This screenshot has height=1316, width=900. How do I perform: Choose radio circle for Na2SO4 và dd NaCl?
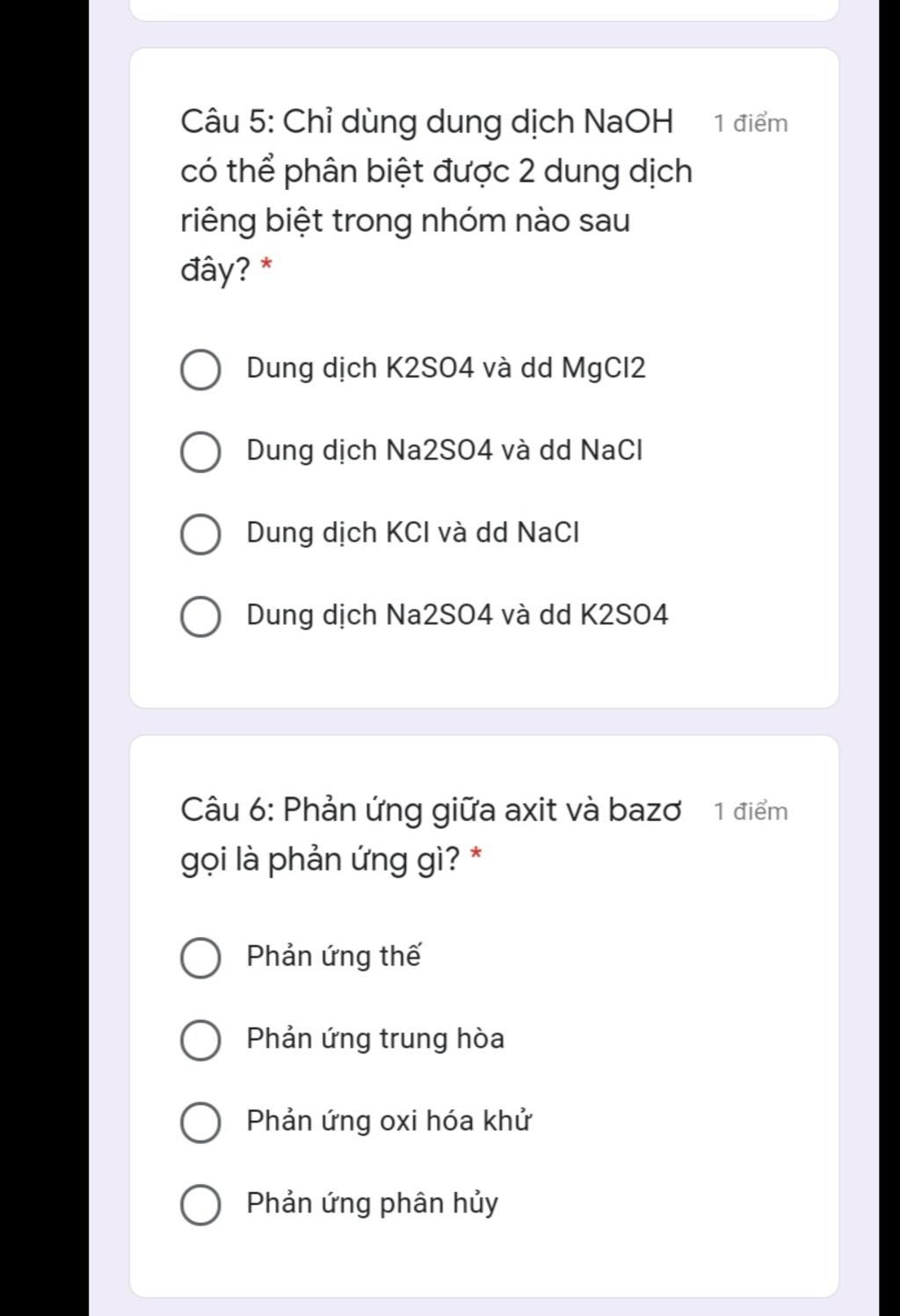point(200,452)
